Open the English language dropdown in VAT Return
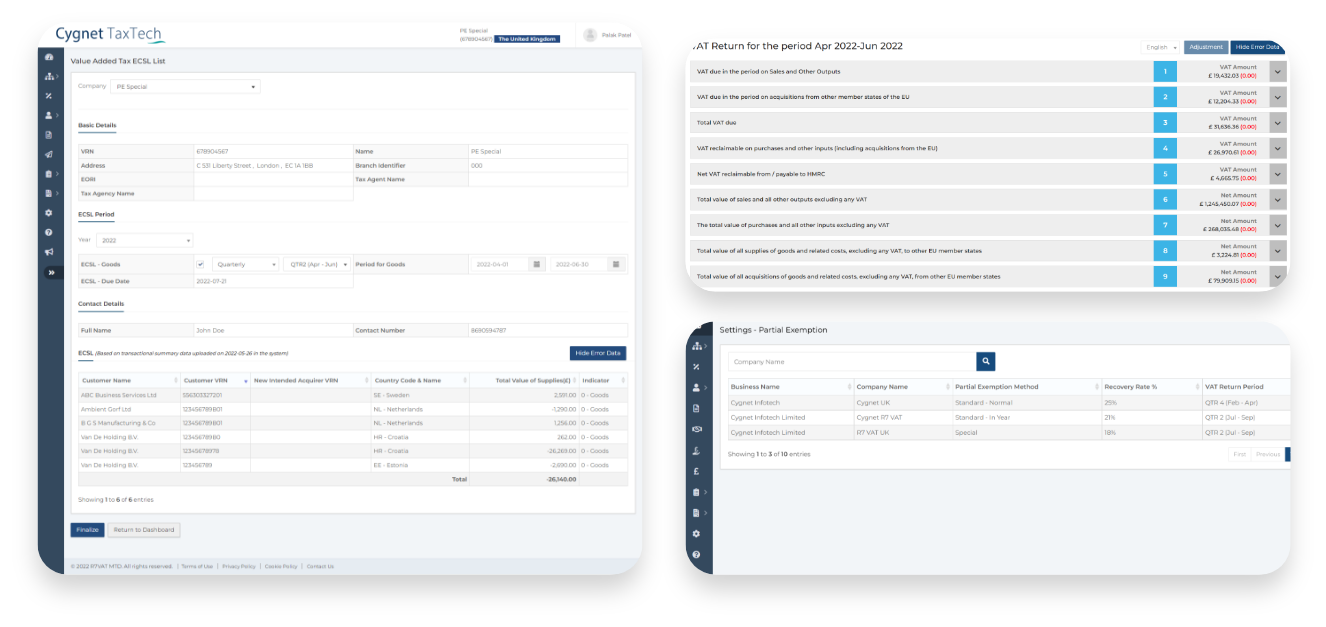Image resolution: width=1326 pixels, height=627 pixels. [x=1161, y=47]
